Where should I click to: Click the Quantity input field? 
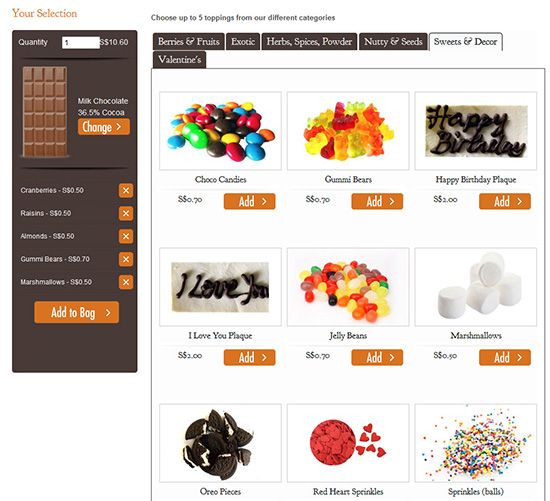point(81,42)
